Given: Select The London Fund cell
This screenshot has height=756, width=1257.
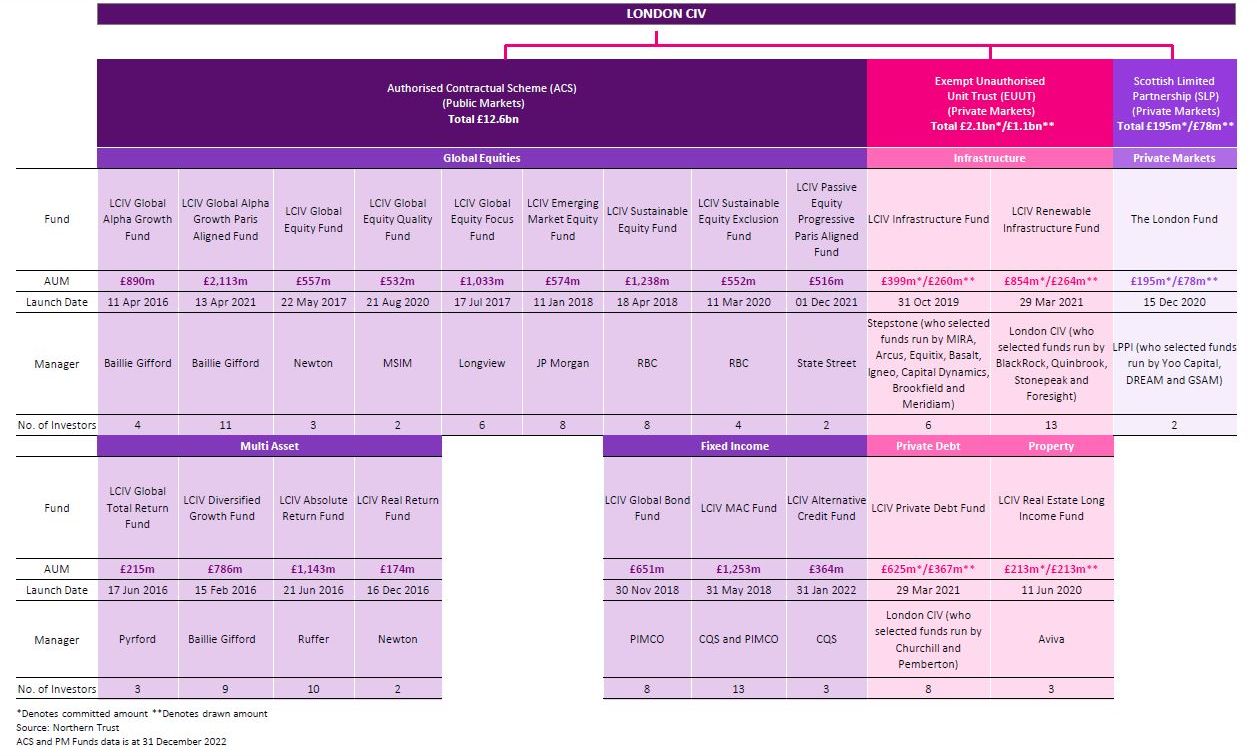Looking at the screenshot, I should (1174, 220).
